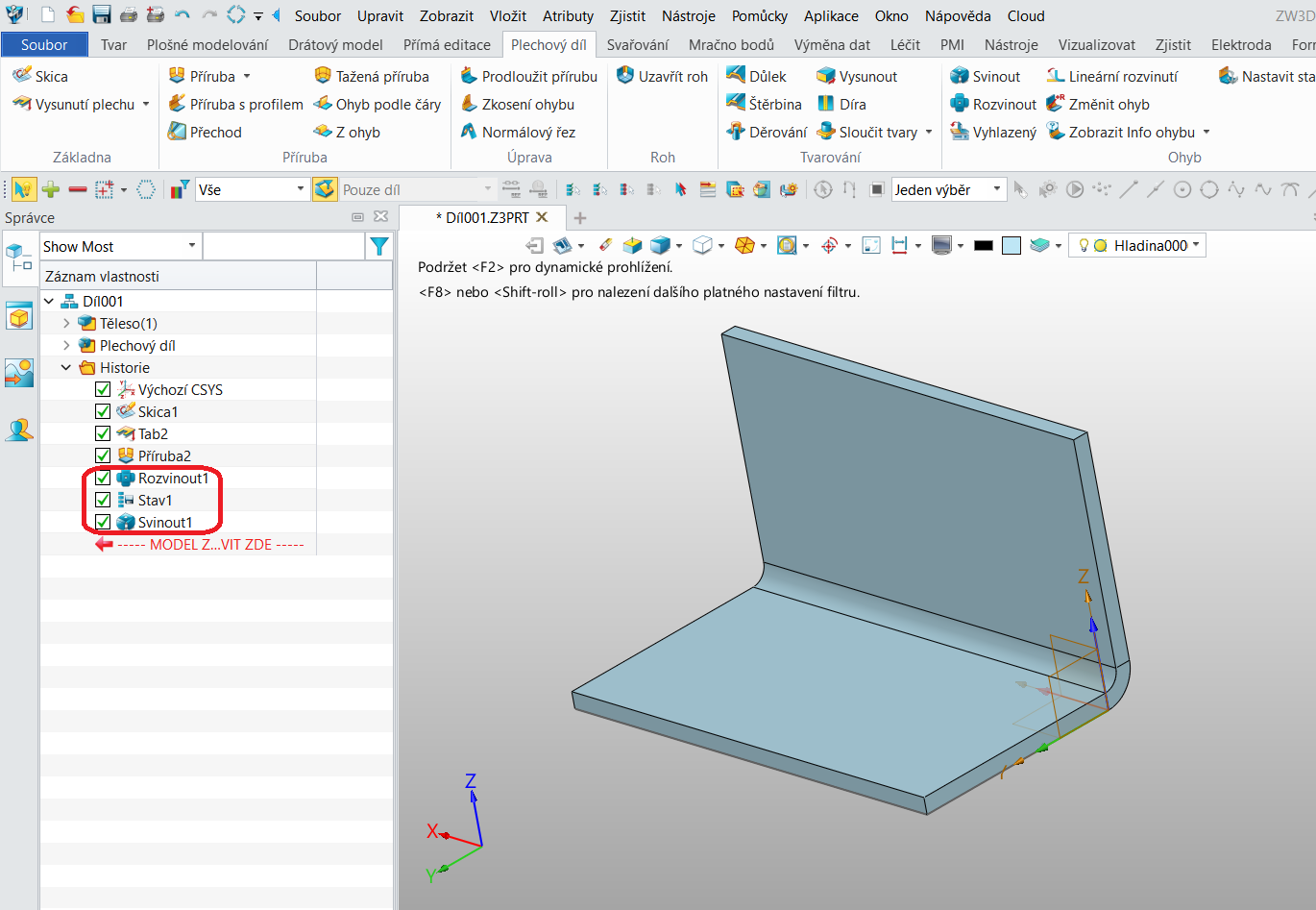Open the Hladina000 layer dropdown
Image resolution: width=1316 pixels, height=910 pixels.
[1138, 245]
